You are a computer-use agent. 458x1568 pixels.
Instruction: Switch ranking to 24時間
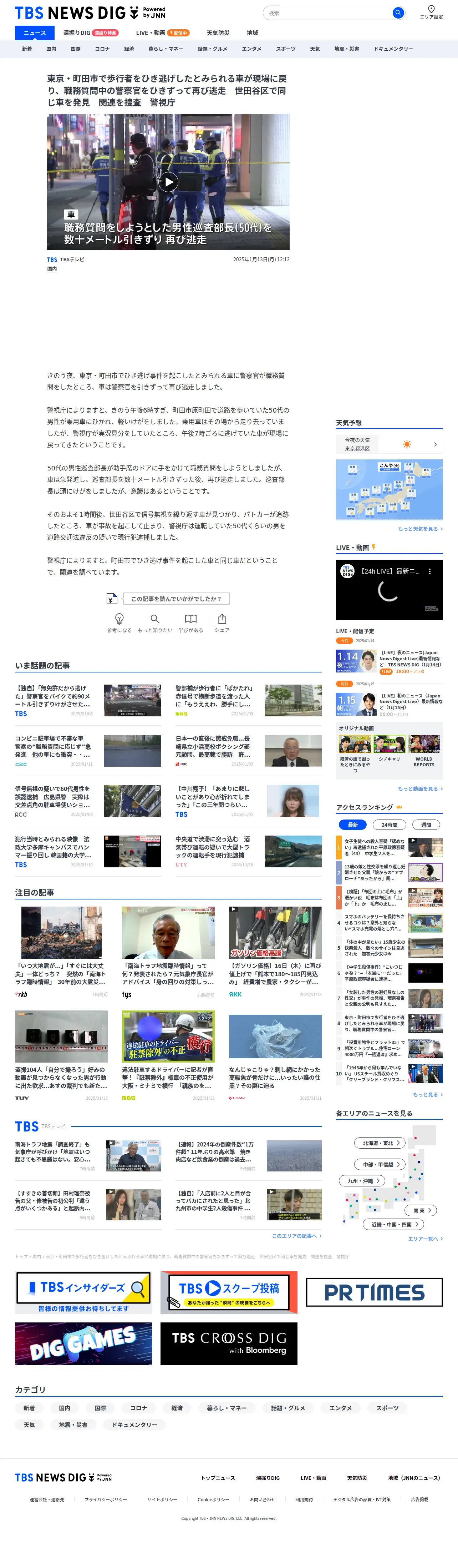389,825
